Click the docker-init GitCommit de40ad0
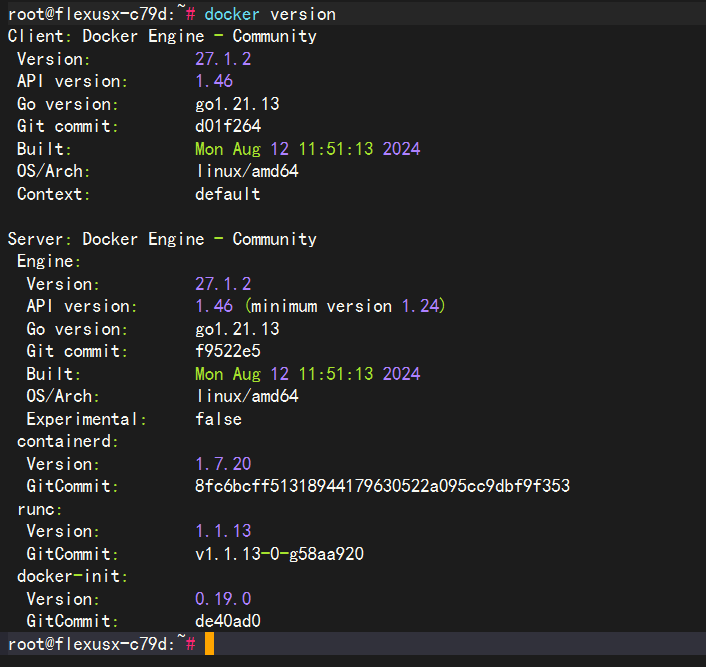The image size is (706, 667). click(x=228, y=621)
